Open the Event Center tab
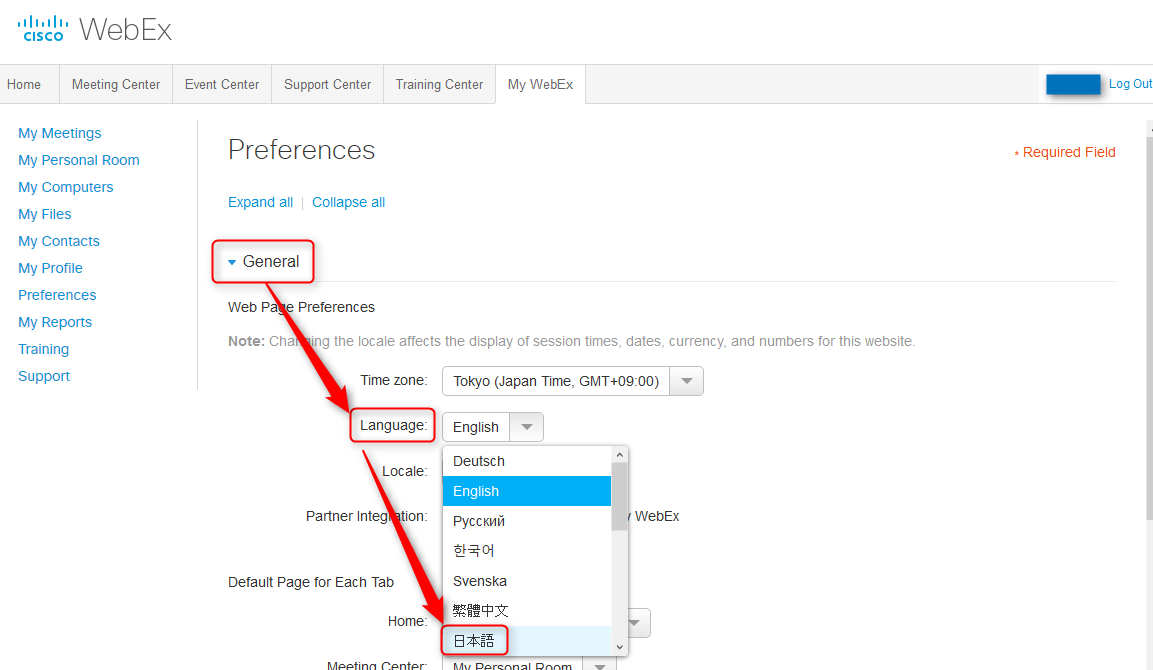This screenshot has height=670, width=1153. [x=222, y=85]
